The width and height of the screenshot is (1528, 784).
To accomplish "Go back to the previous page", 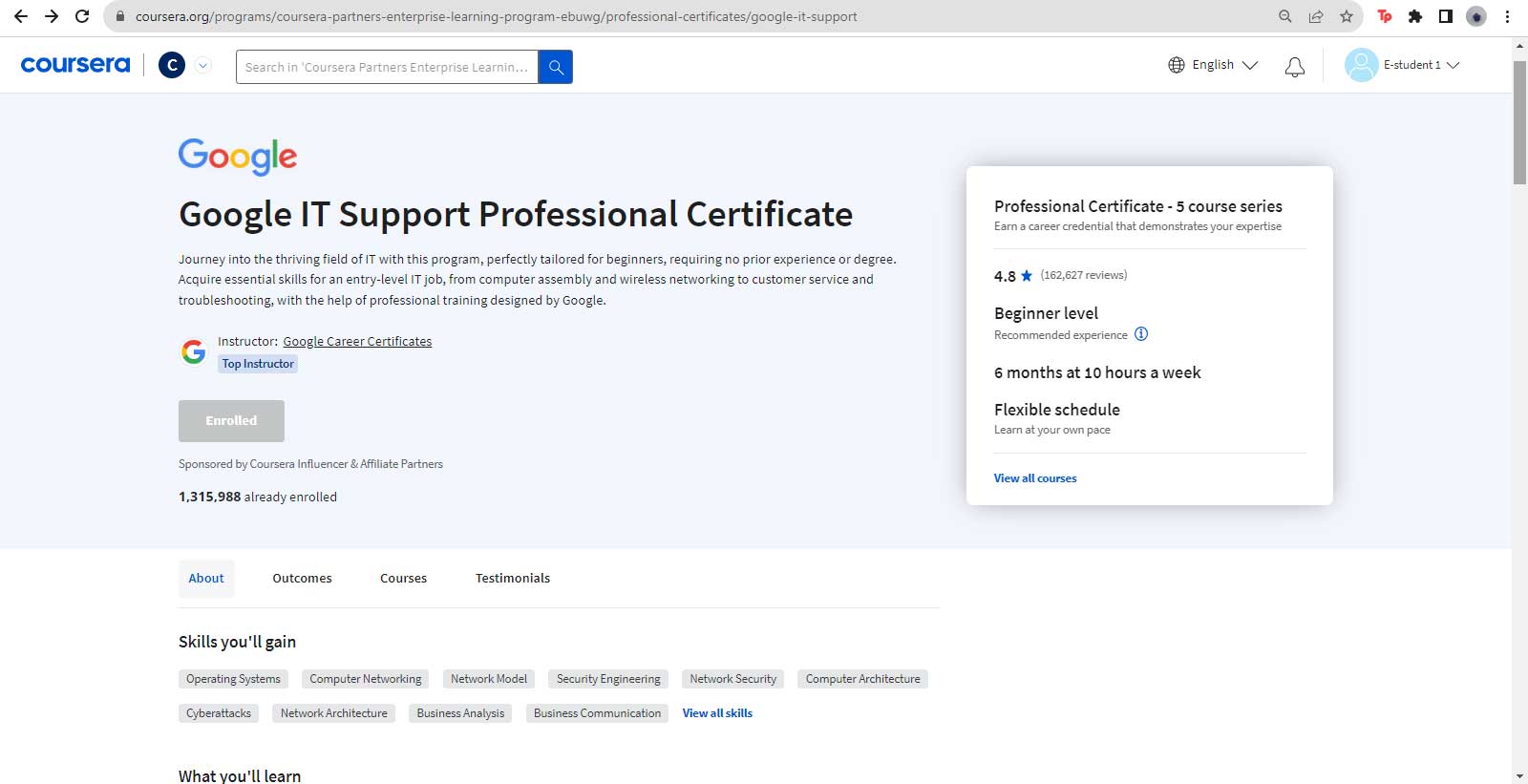I will tap(21, 16).
